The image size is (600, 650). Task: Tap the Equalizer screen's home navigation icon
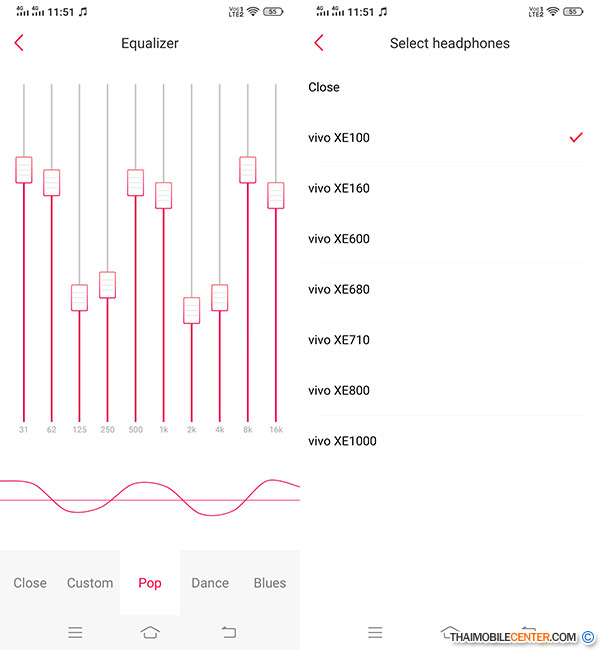[150, 632]
